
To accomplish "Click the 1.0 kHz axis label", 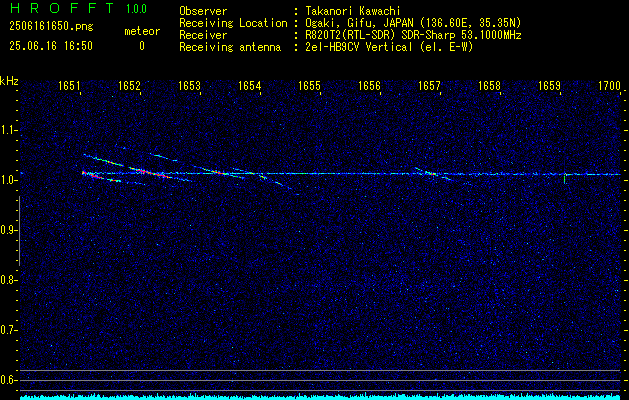I will coord(8,180).
